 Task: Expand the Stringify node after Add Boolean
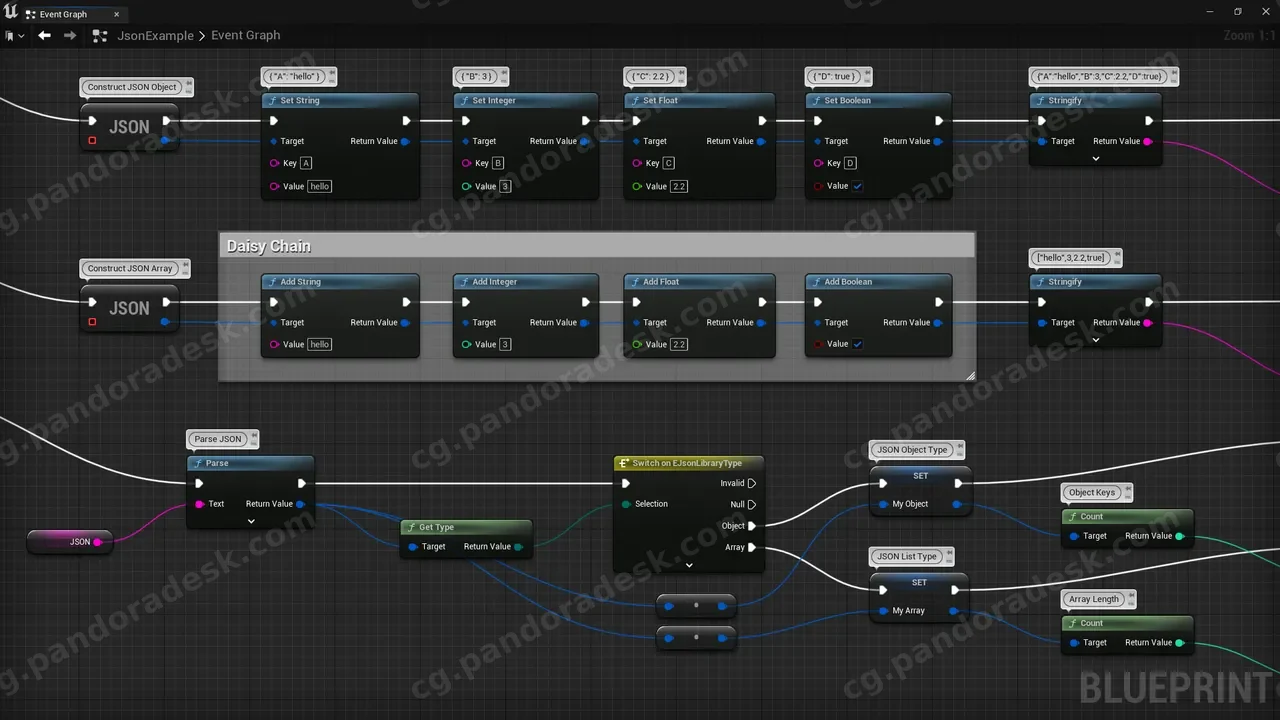coord(1096,340)
